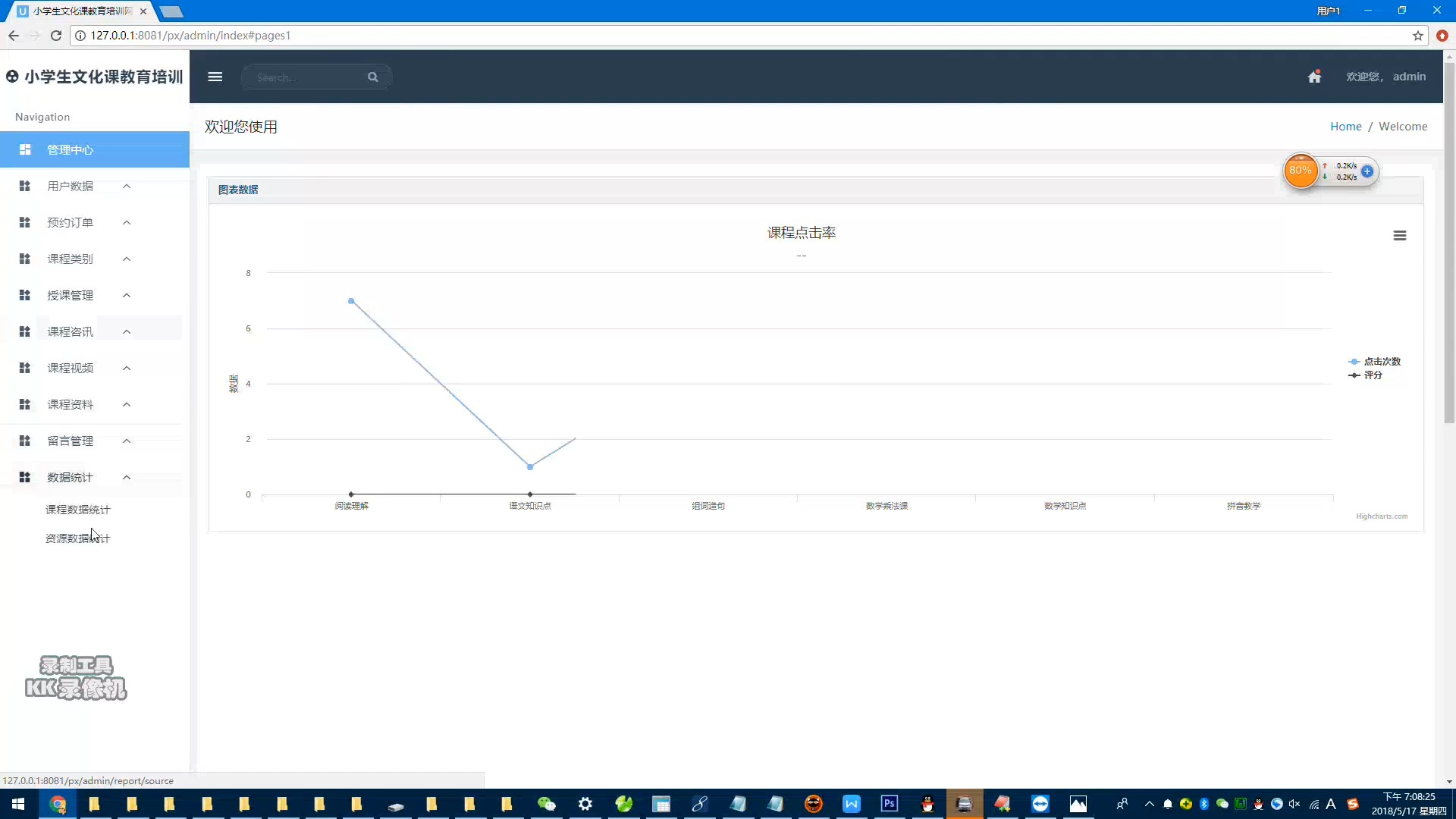Image resolution: width=1456 pixels, height=819 pixels.
Task: Click the 数据统计 sidebar icon
Action: (x=25, y=477)
